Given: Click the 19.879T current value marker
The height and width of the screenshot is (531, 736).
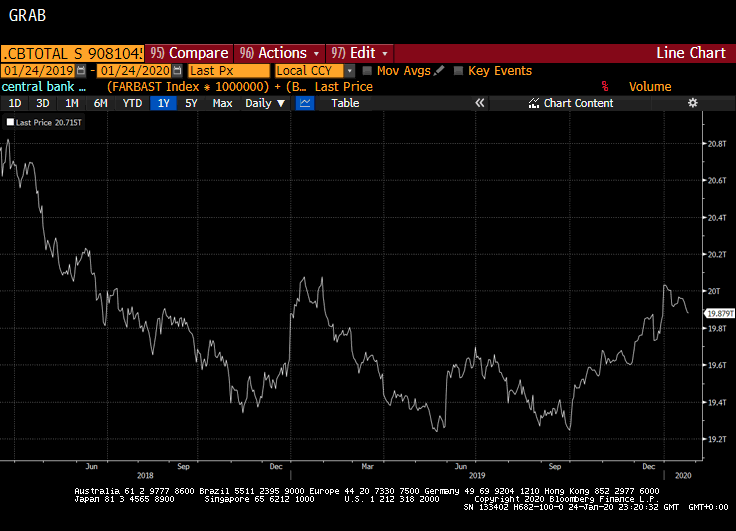Looking at the screenshot, I should pyautogui.click(x=720, y=314).
